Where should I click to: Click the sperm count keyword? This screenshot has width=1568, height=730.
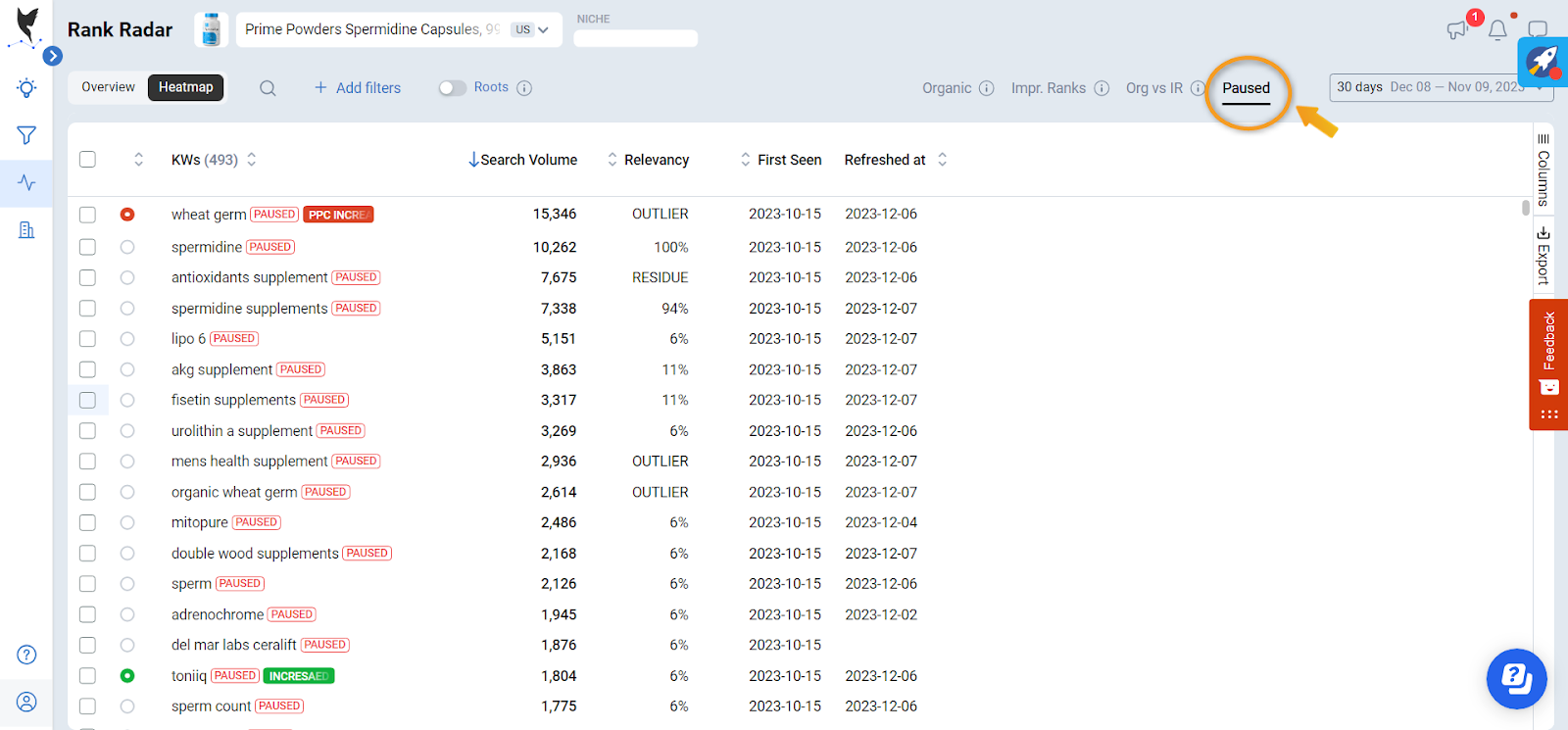pyautogui.click(x=212, y=706)
